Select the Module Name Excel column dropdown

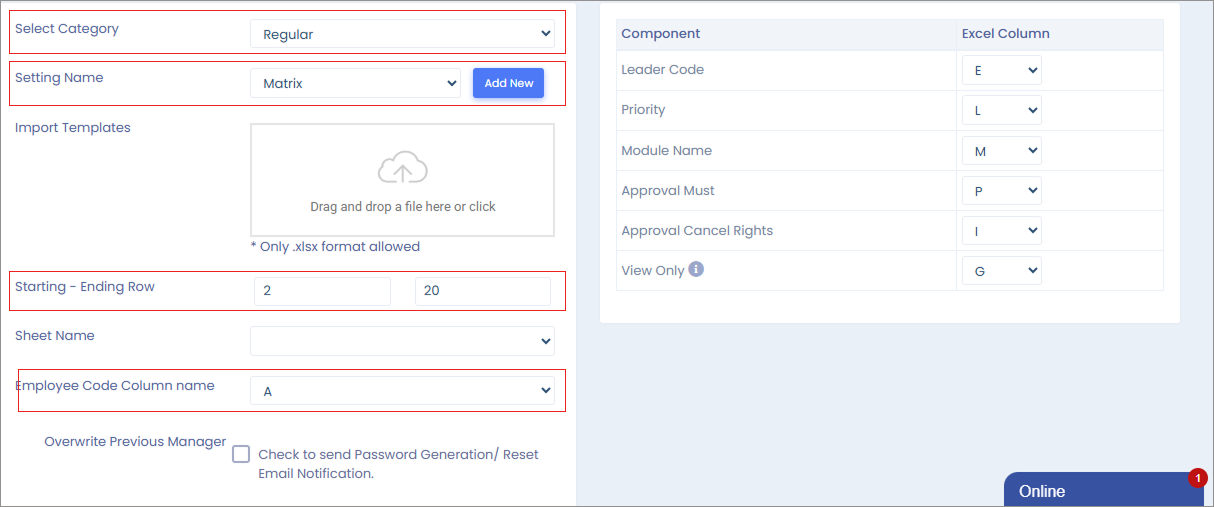(x=1001, y=151)
